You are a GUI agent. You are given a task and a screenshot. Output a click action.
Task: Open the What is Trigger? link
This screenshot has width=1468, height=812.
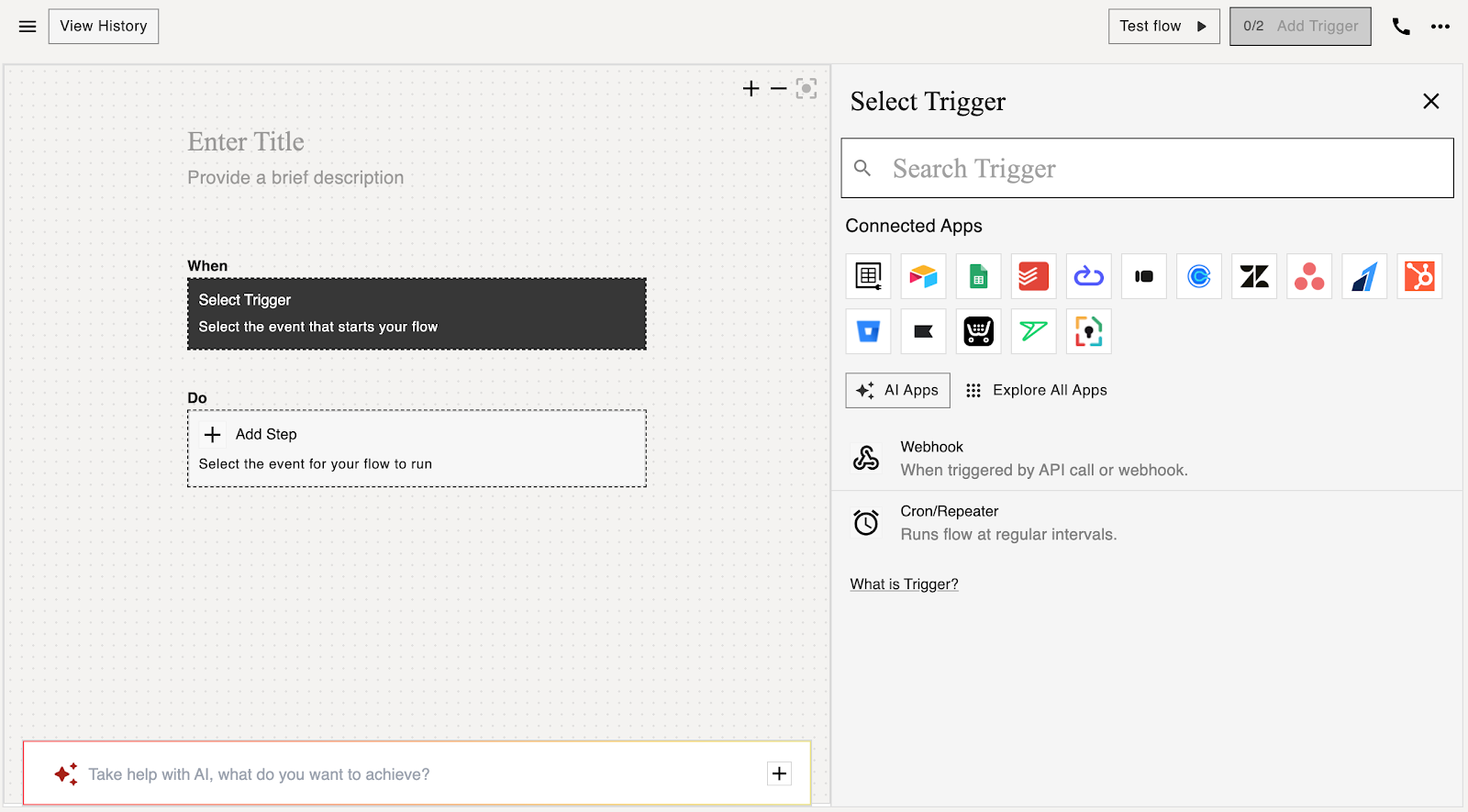[x=904, y=584]
